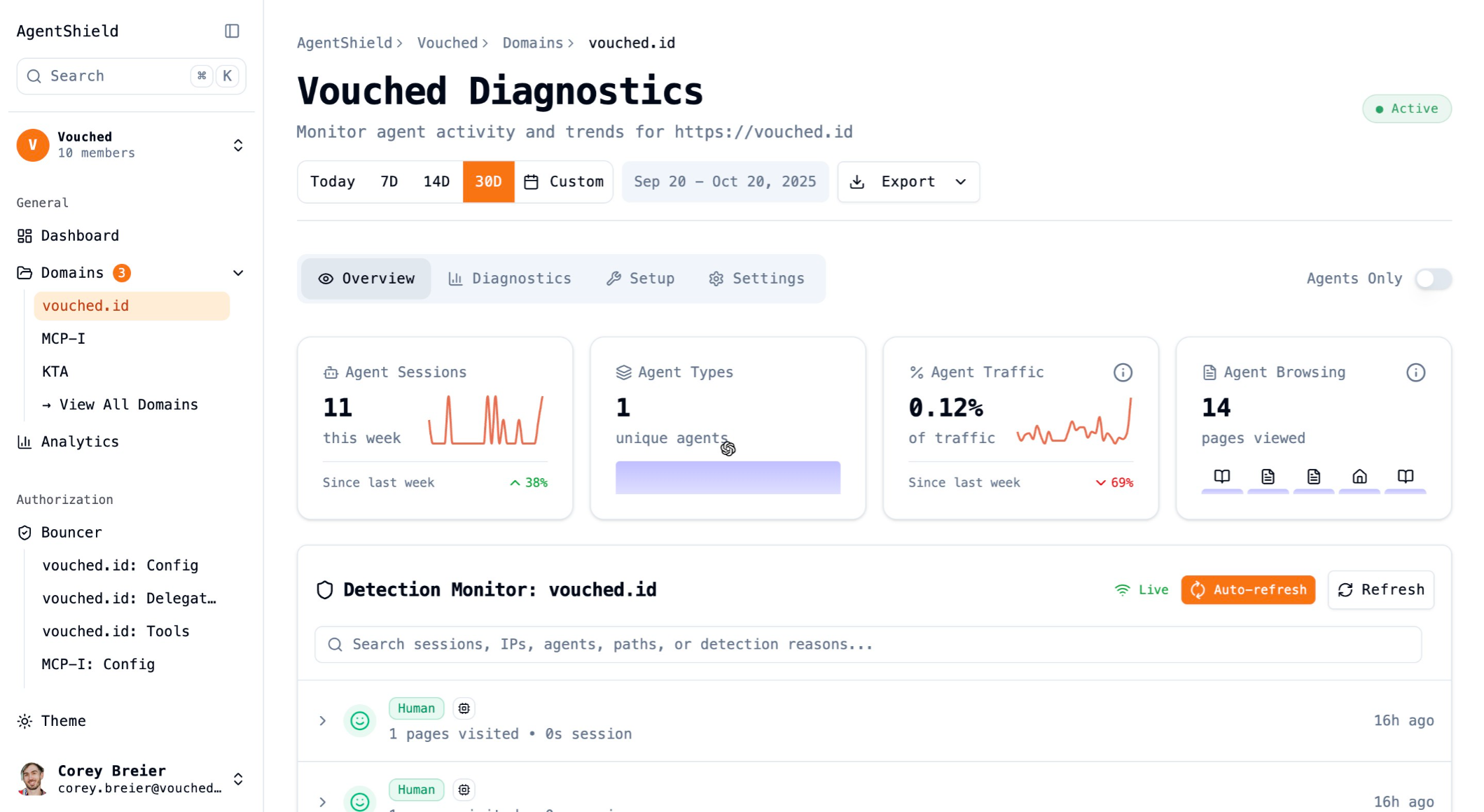Click the Vouched orange avatar icon

(x=33, y=145)
